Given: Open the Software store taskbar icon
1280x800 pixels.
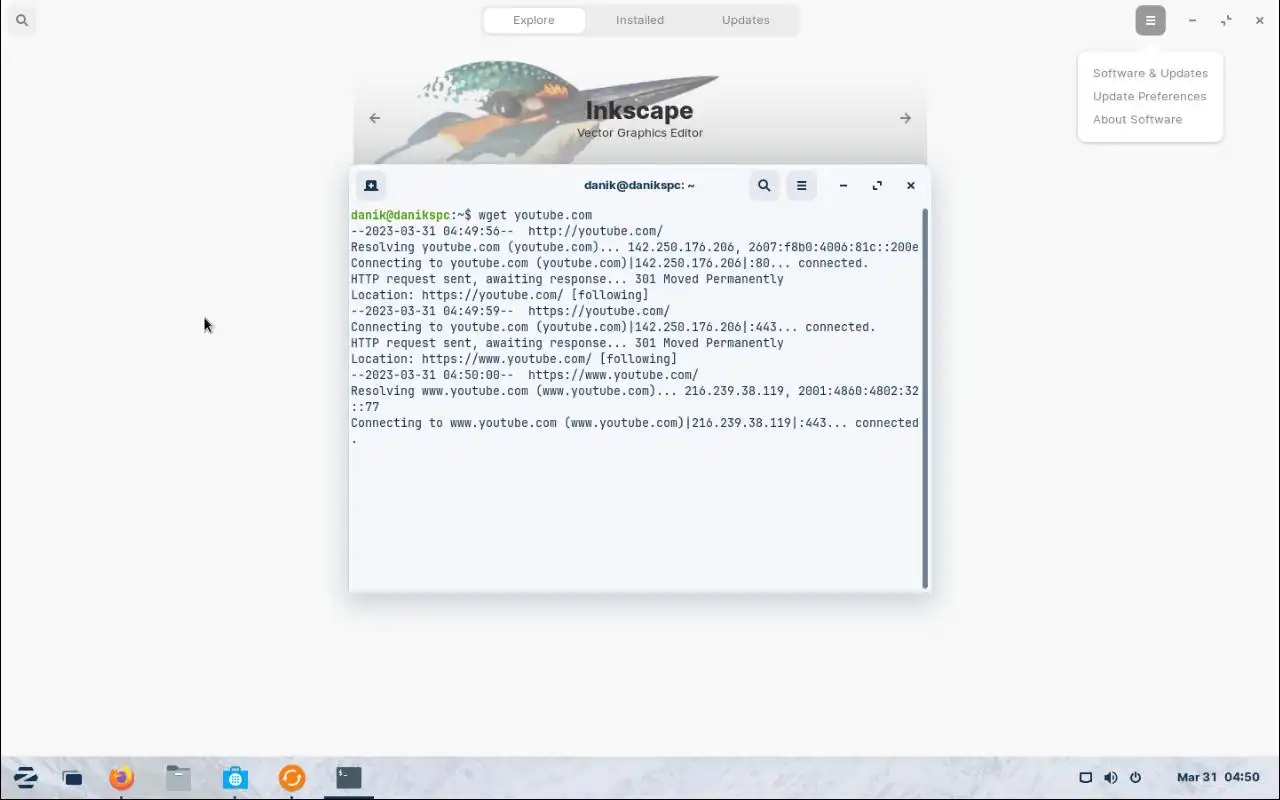Looking at the screenshot, I should click(x=235, y=777).
